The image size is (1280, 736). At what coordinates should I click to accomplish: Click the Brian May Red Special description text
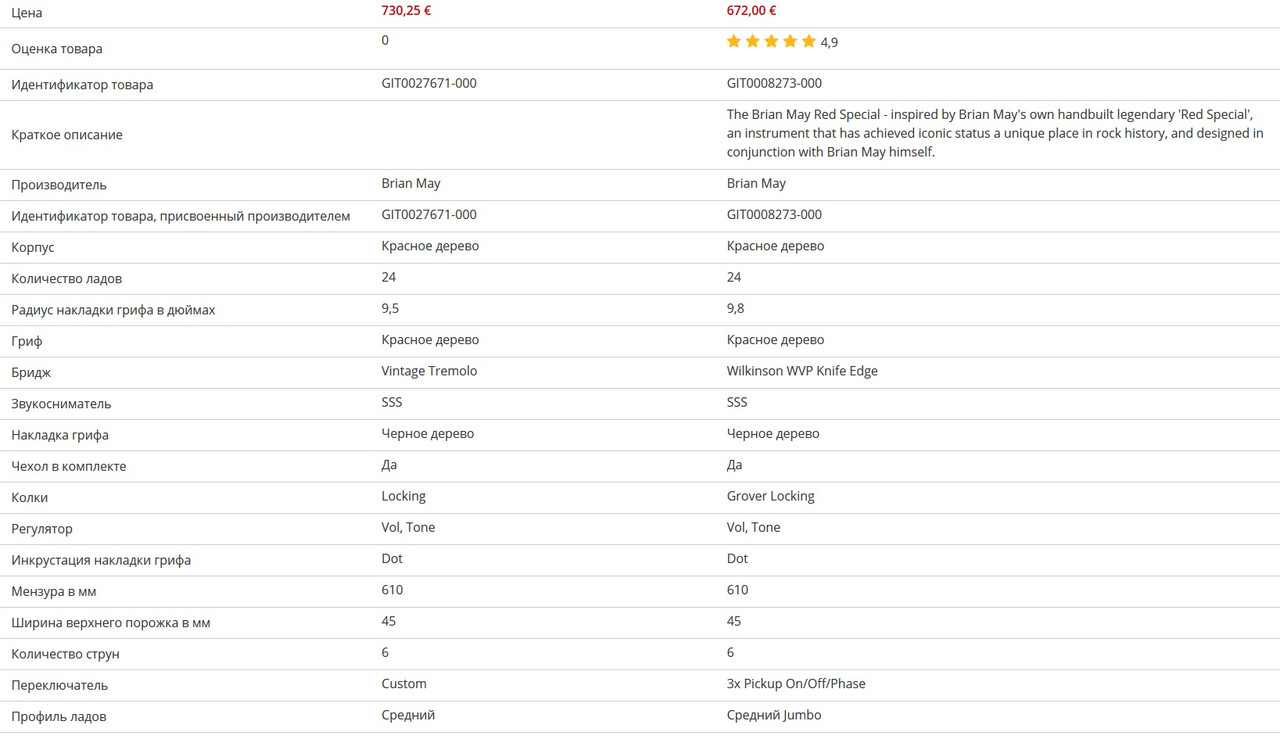coord(995,133)
